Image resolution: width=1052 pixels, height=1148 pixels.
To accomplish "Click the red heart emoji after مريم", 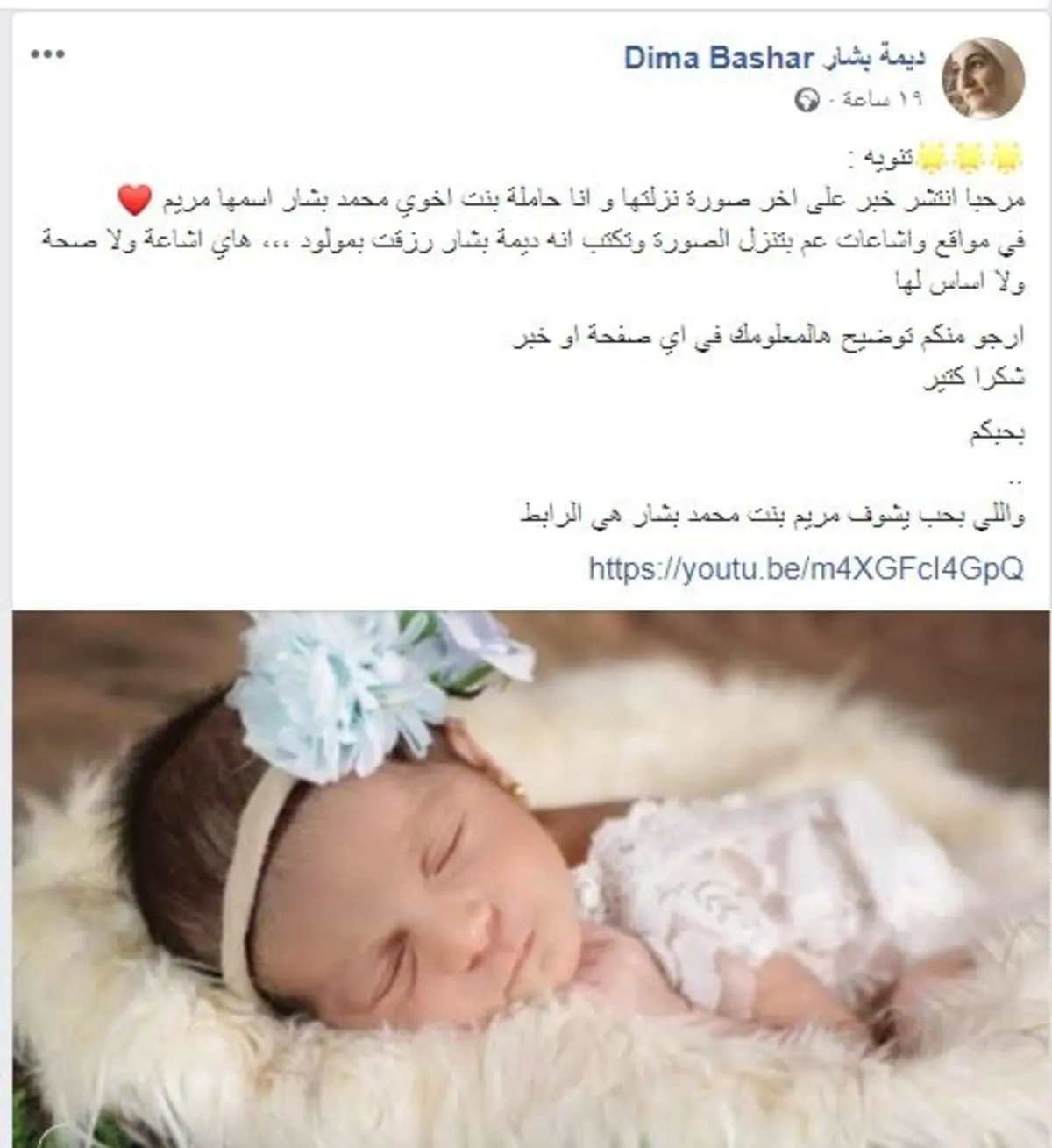I will 135,201.
